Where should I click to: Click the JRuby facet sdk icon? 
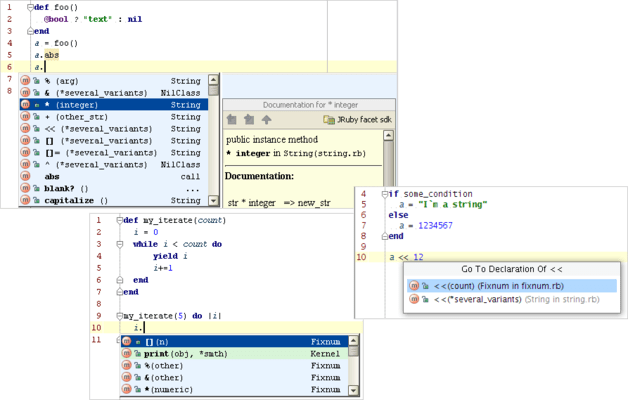329,120
